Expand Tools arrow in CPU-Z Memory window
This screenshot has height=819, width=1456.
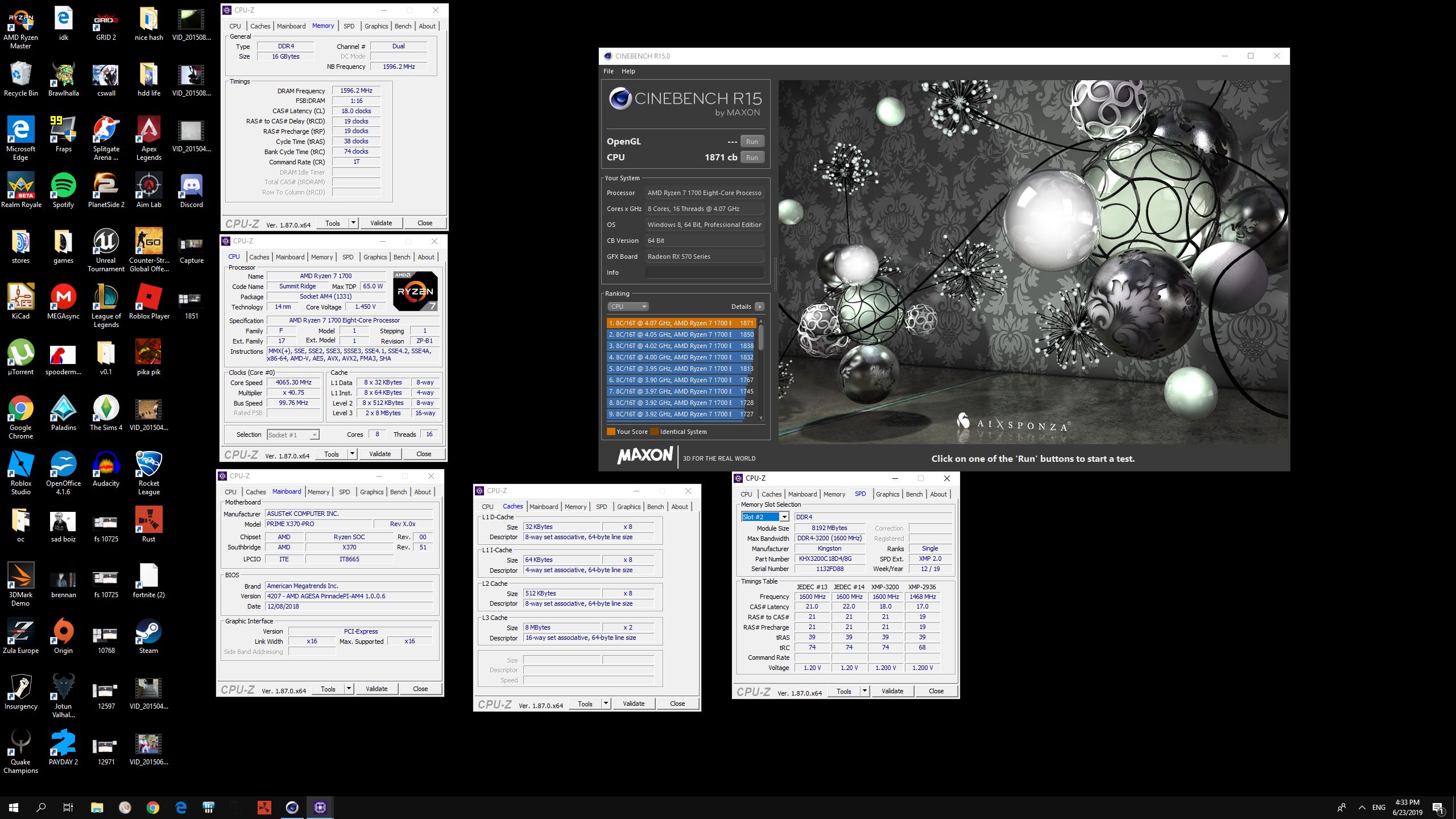click(x=353, y=223)
